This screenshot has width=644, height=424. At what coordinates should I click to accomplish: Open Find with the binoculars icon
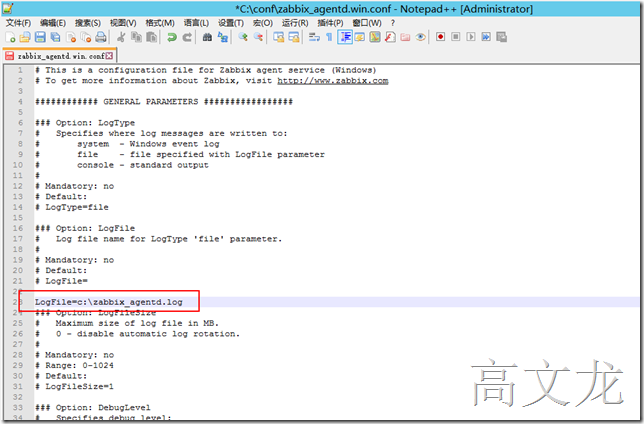pos(207,37)
